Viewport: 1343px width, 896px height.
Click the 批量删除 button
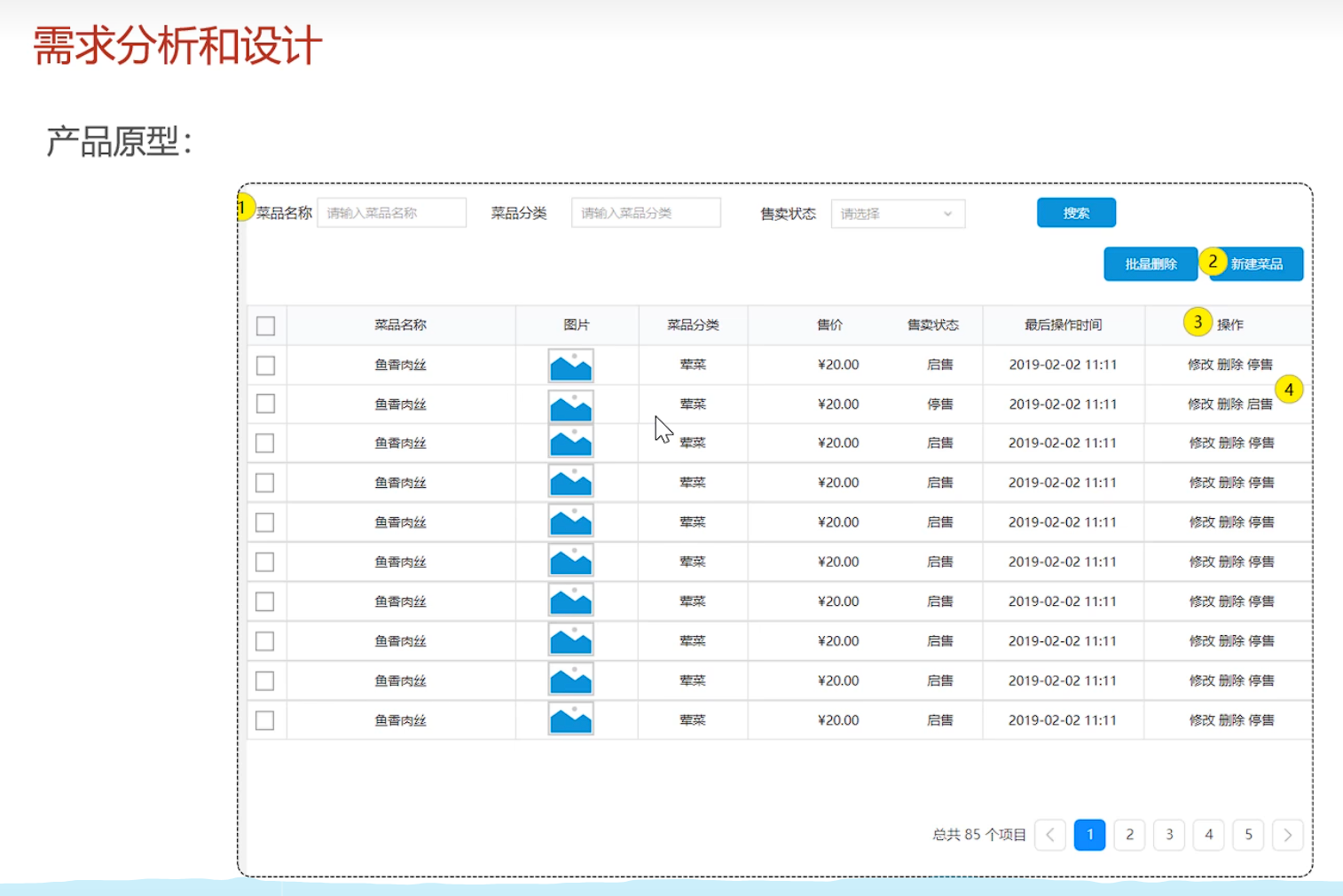pos(1151,264)
